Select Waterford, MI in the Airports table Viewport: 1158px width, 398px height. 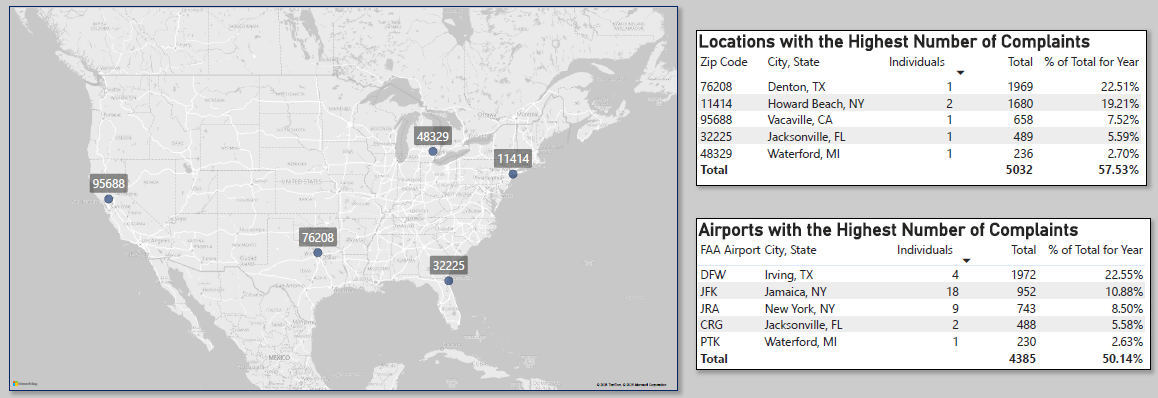[801, 342]
